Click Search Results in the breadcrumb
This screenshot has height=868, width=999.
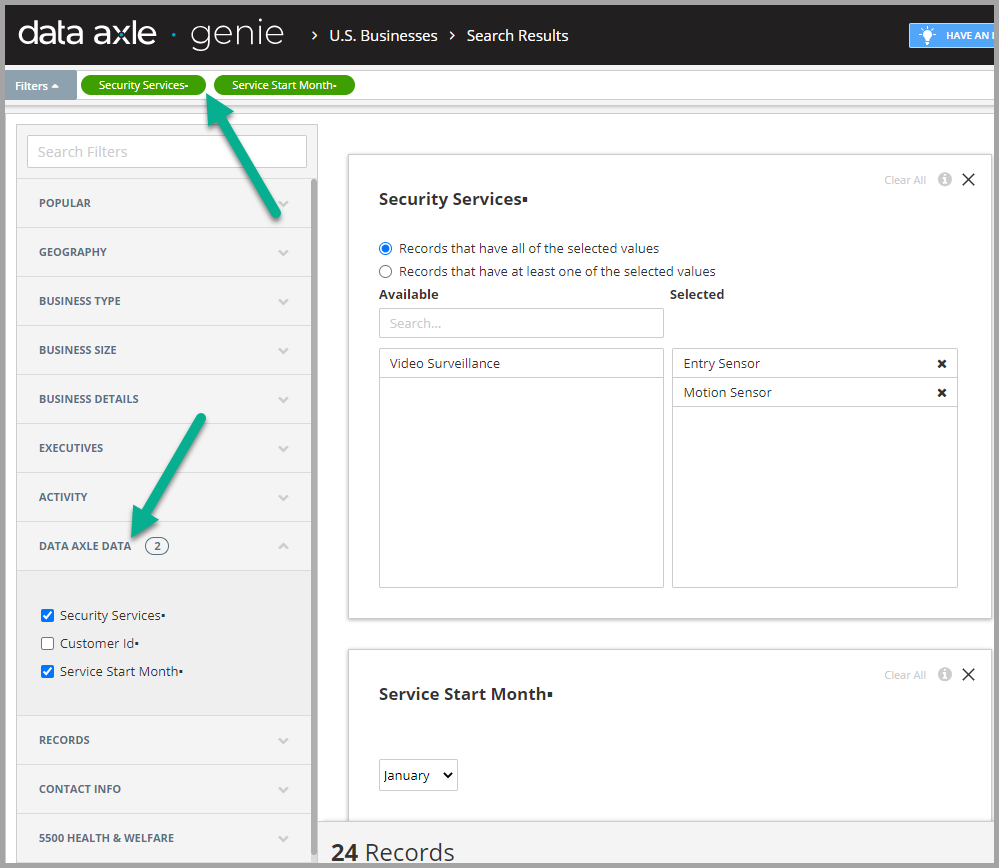point(517,35)
